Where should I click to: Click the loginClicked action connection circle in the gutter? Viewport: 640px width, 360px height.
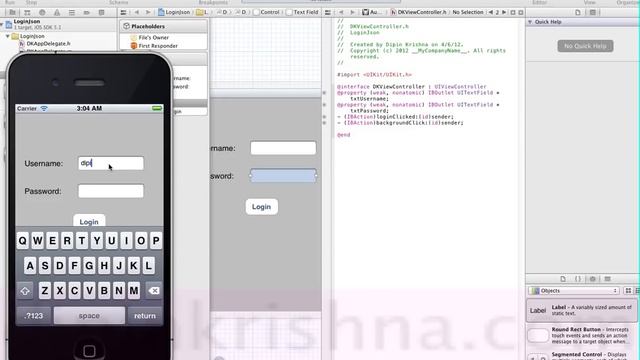[x=324, y=117]
